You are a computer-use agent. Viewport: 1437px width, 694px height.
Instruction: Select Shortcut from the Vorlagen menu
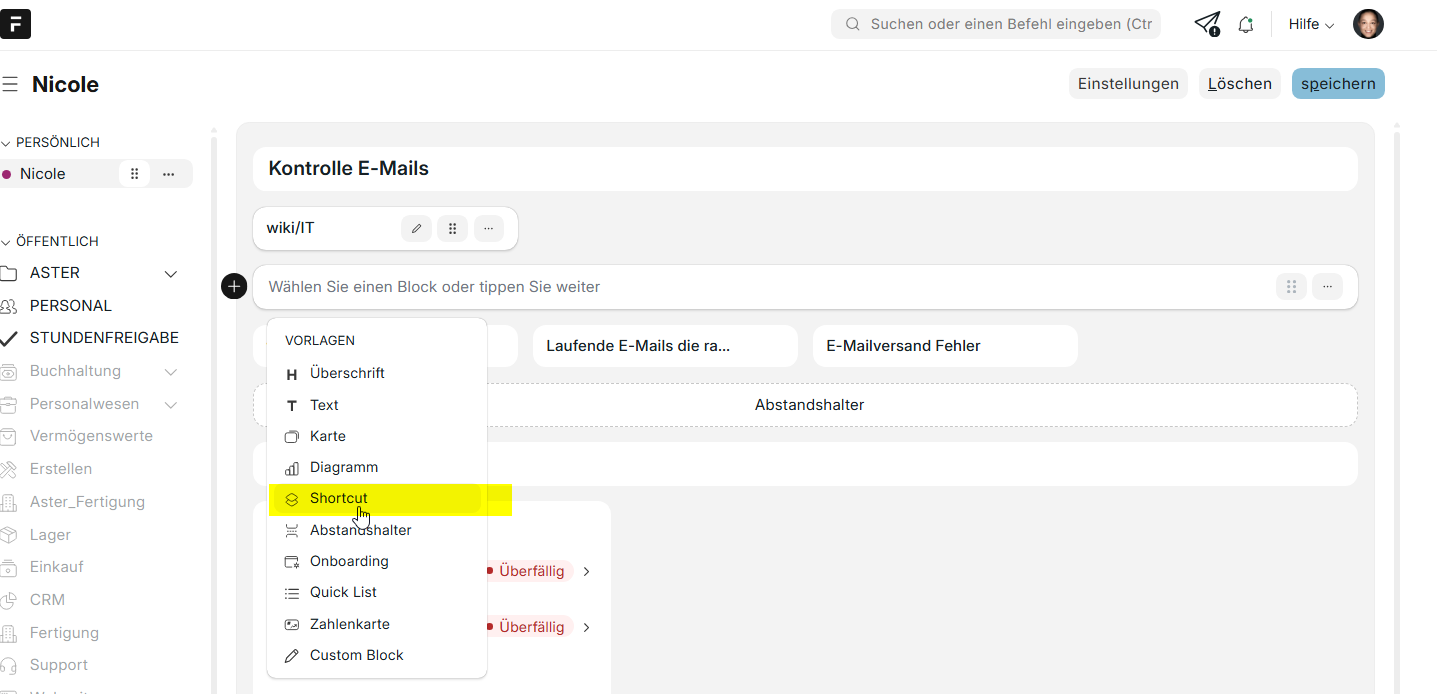pyautogui.click(x=338, y=498)
